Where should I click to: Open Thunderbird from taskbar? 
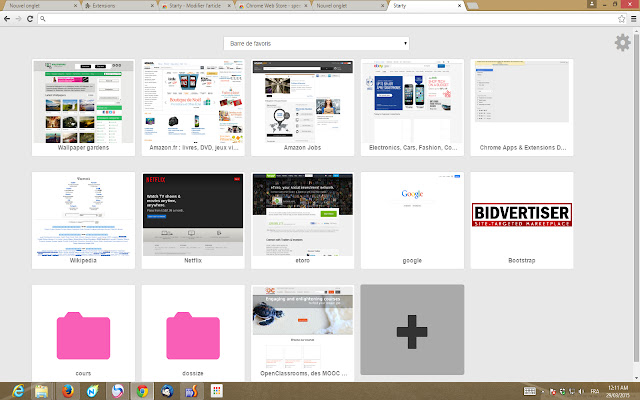[x=167, y=391]
